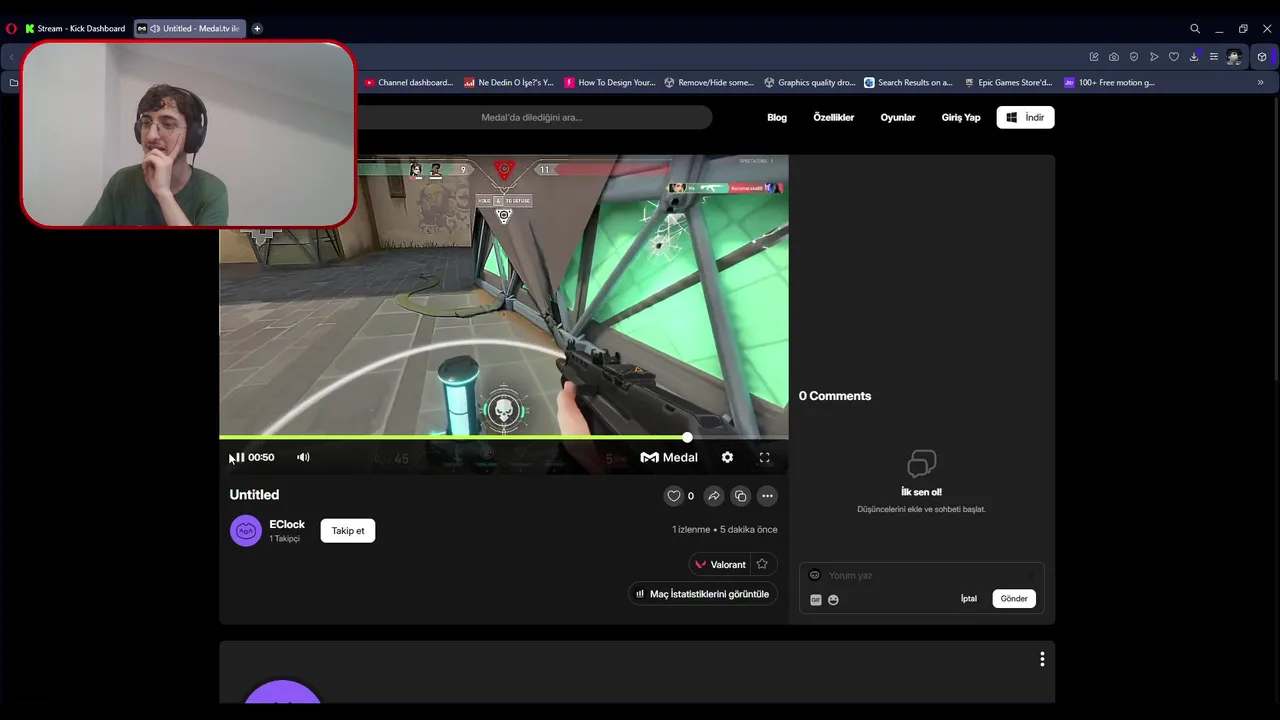Open Oyunlar in the top navigation

(898, 117)
